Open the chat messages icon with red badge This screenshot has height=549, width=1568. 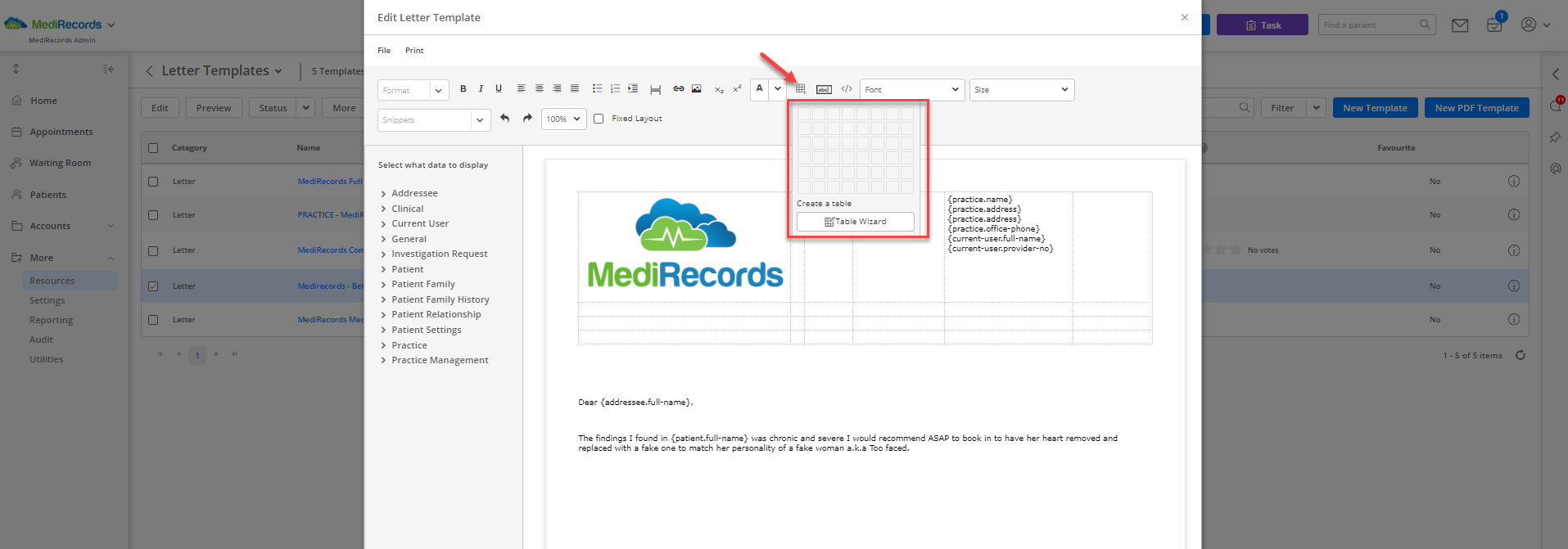[x=1556, y=106]
